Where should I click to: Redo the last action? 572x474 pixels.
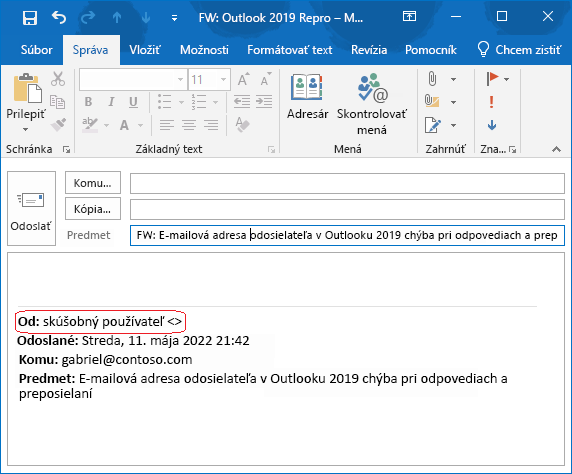[x=88, y=17]
